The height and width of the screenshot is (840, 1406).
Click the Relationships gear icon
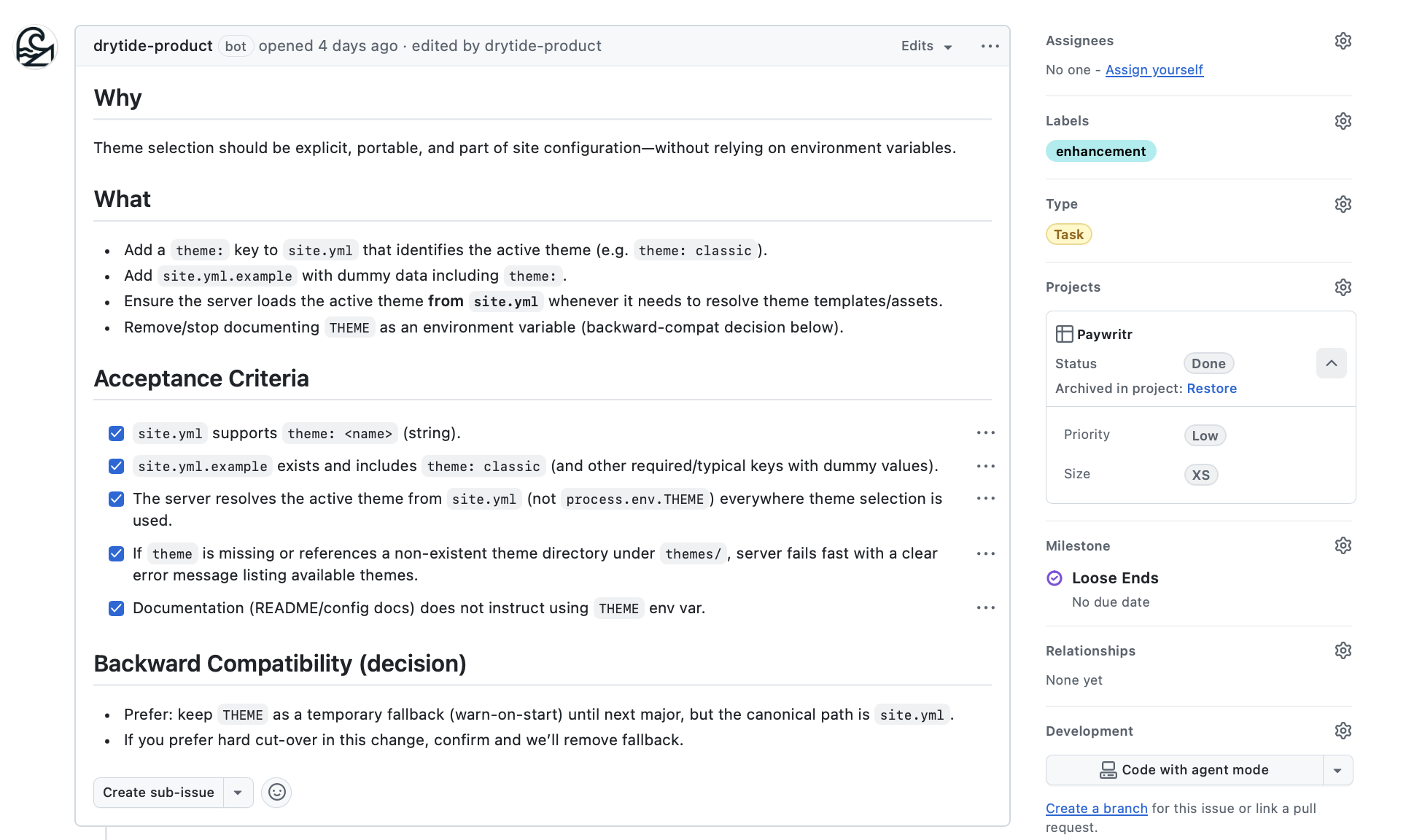pos(1343,650)
